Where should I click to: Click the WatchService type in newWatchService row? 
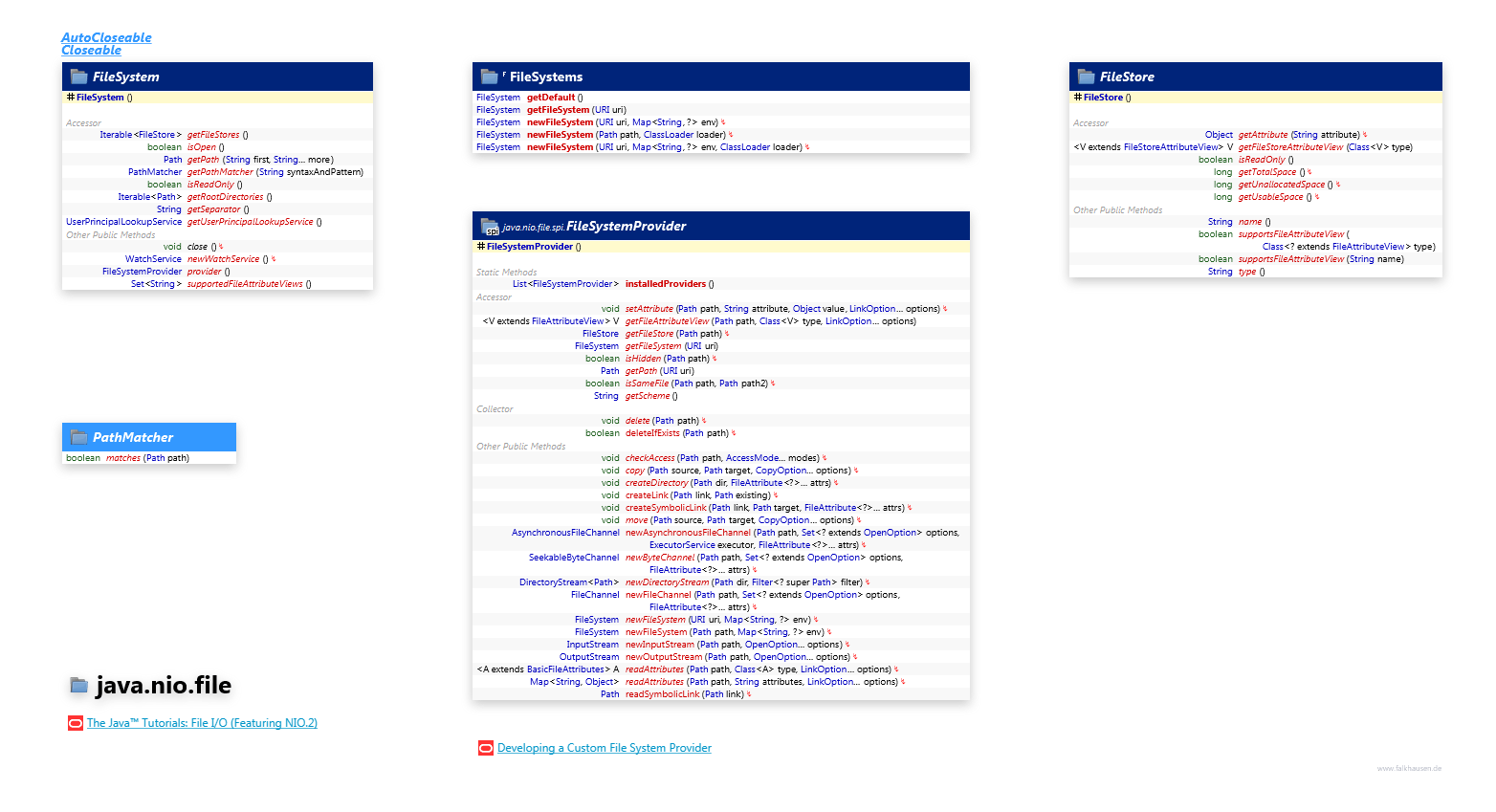tap(152, 258)
